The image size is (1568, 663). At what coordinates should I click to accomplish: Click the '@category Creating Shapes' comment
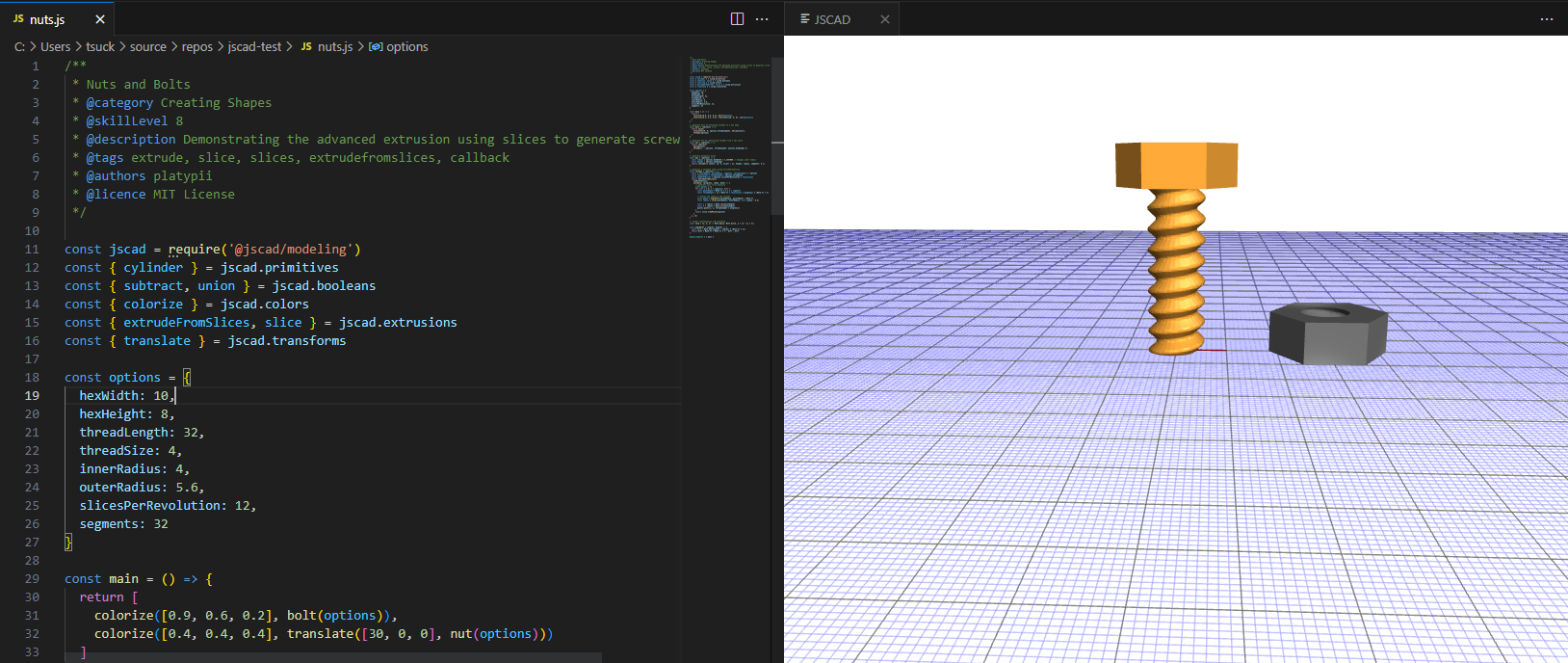[179, 102]
